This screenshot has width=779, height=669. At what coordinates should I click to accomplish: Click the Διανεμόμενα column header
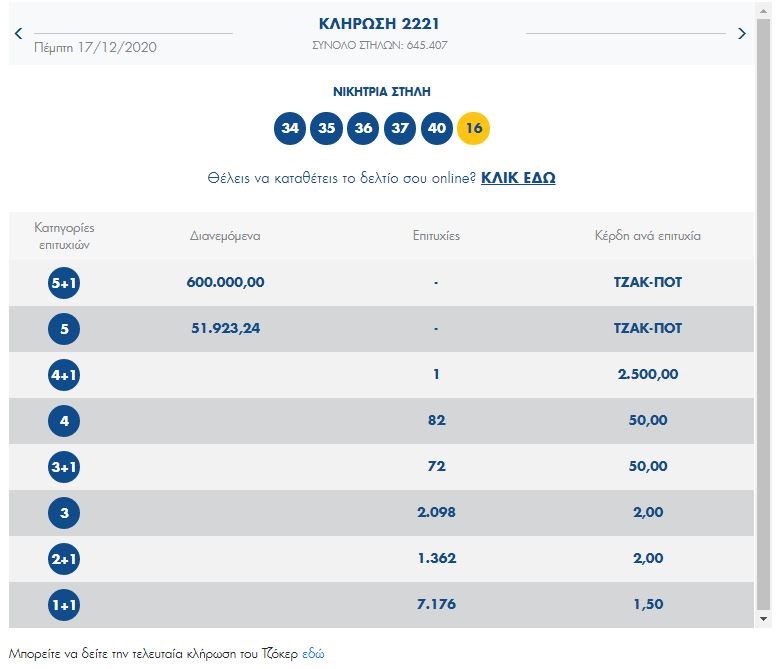coord(225,236)
